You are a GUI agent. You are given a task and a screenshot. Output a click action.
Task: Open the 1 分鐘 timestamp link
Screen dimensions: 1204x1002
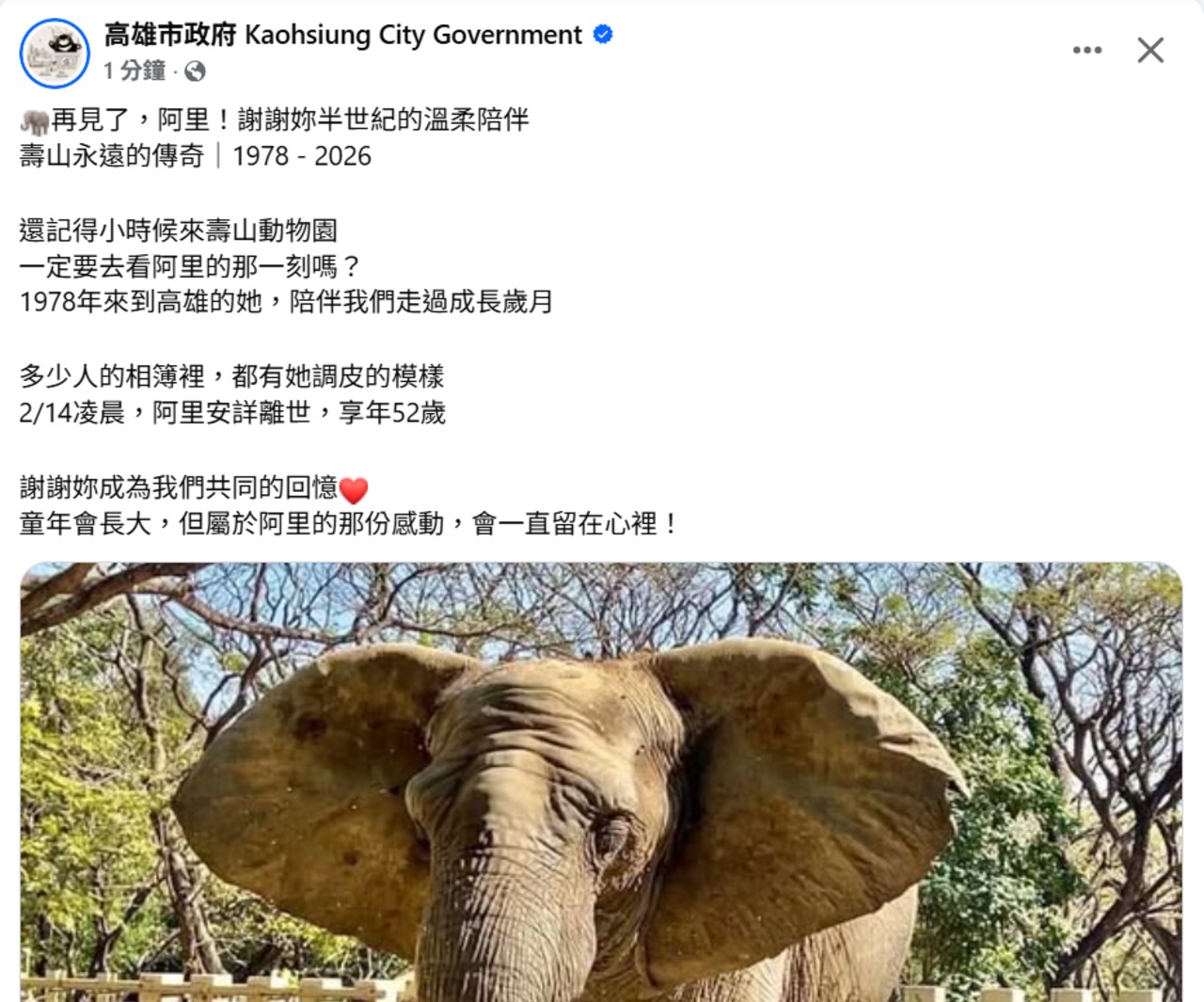pyautogui.click(x=135, y=71)
